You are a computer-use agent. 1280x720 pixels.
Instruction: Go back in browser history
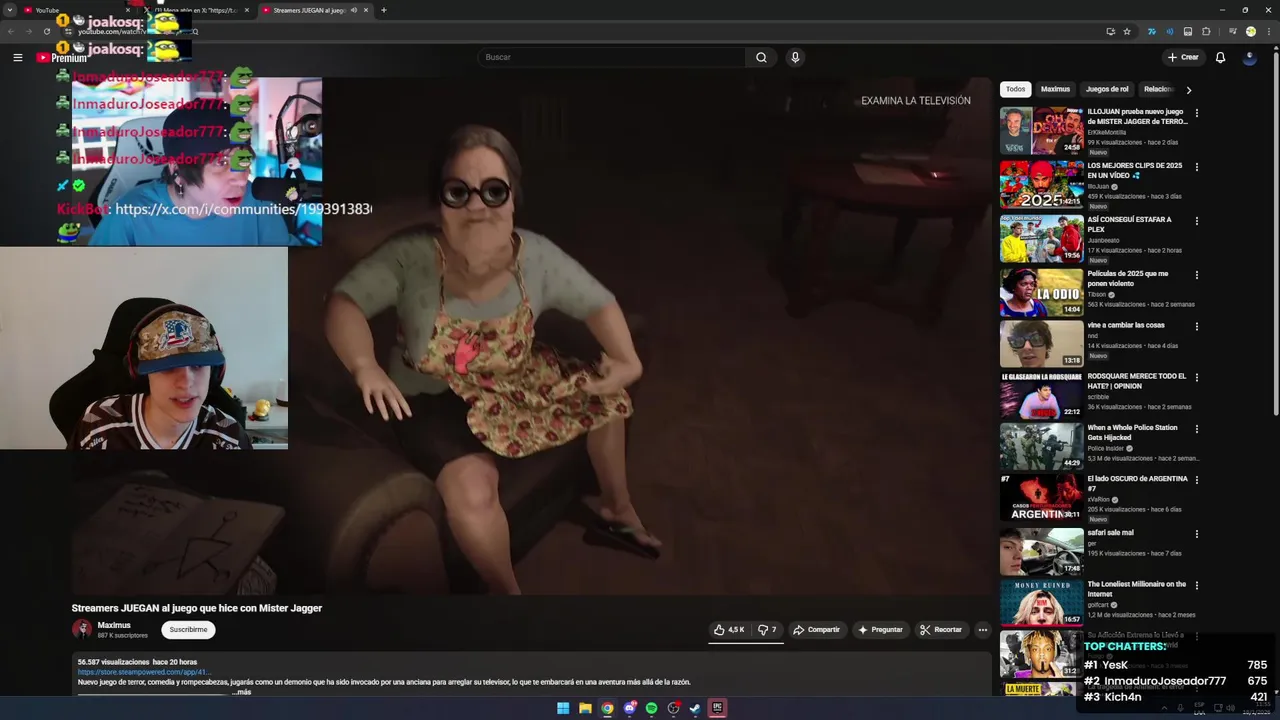click(x=11, y=31)
